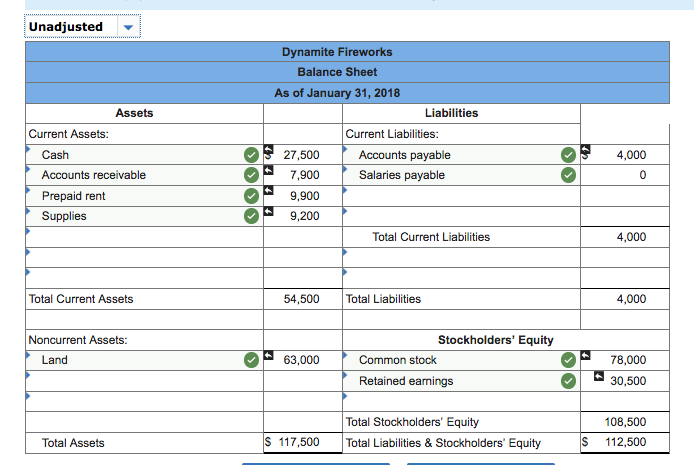This screenshot has height=465, width=694.
Task: Click the Land amount 63,000
Action: point(301,360)
